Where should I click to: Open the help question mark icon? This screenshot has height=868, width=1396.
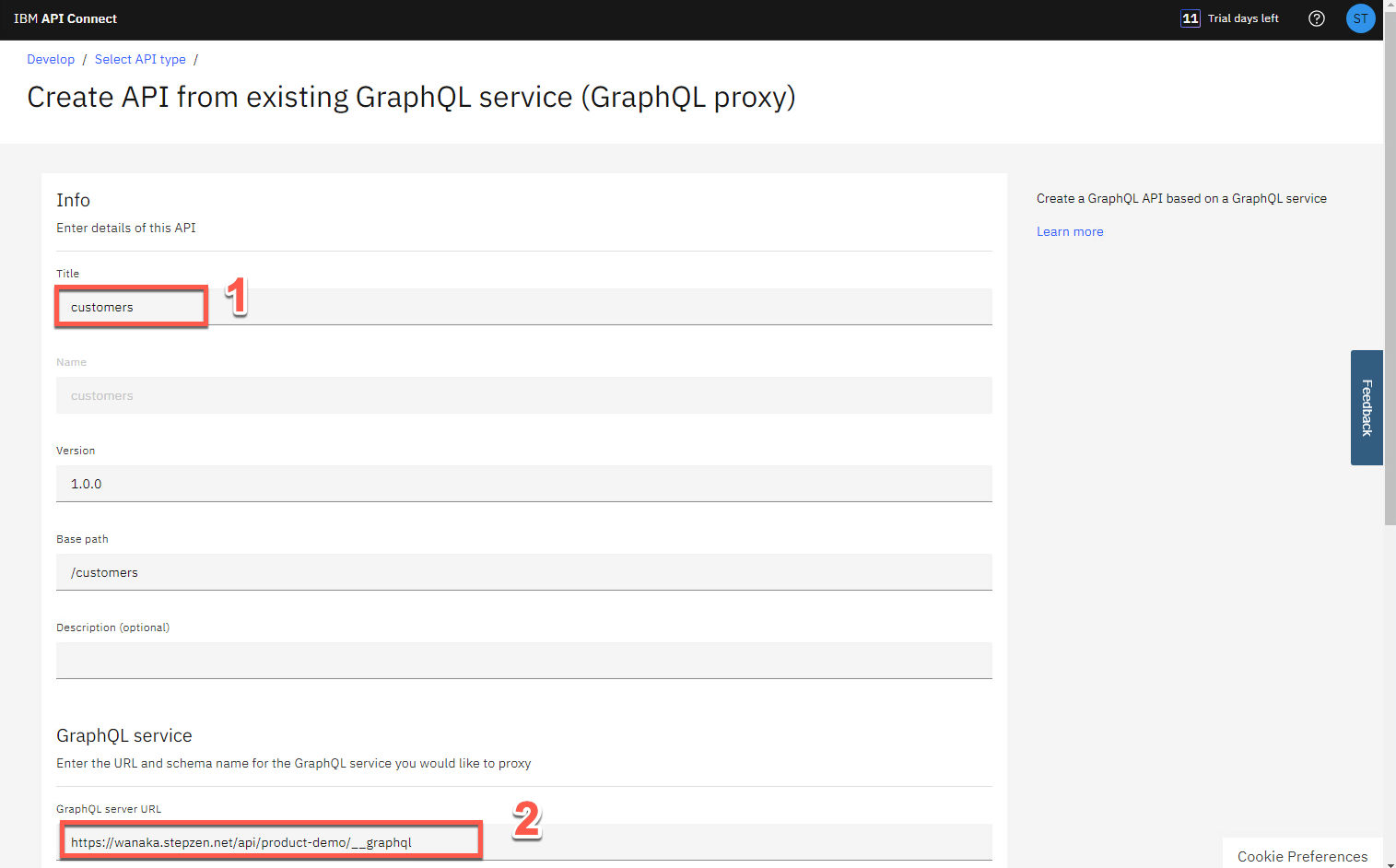1317,18
